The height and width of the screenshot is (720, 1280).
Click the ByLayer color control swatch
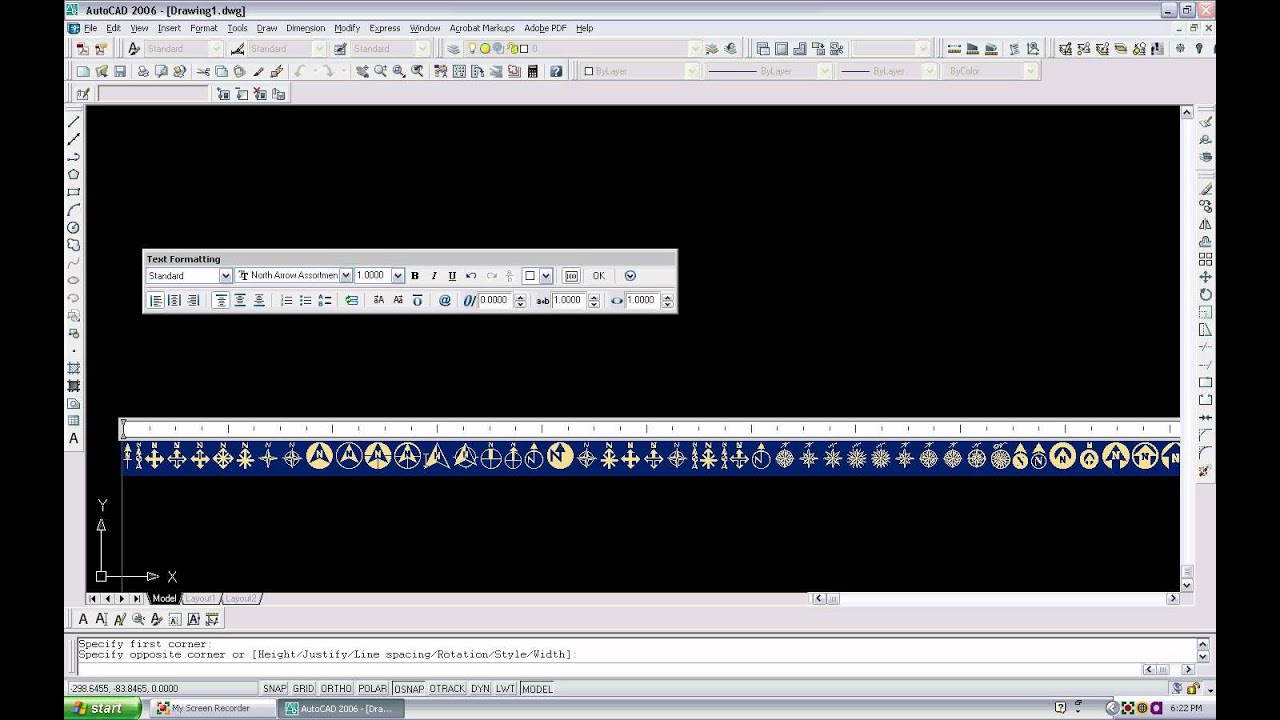click(x=589, y=71)
